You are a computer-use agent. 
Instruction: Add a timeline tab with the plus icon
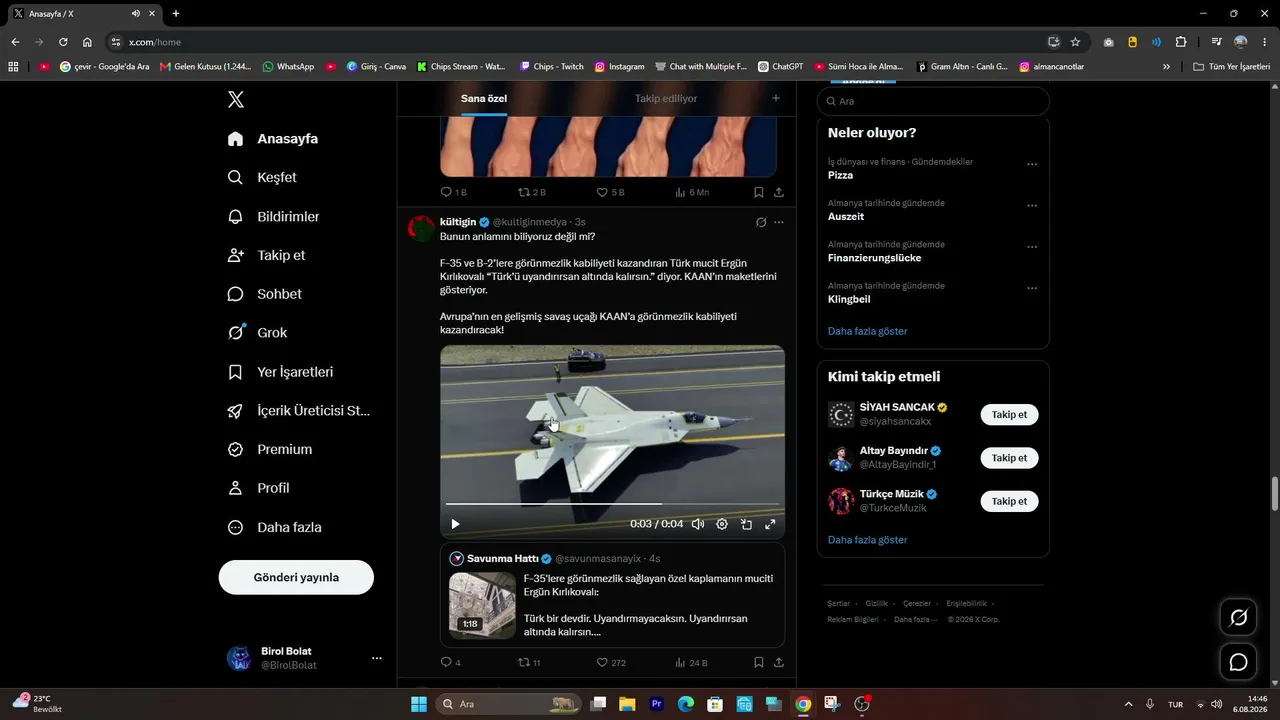tap(776, 98)
